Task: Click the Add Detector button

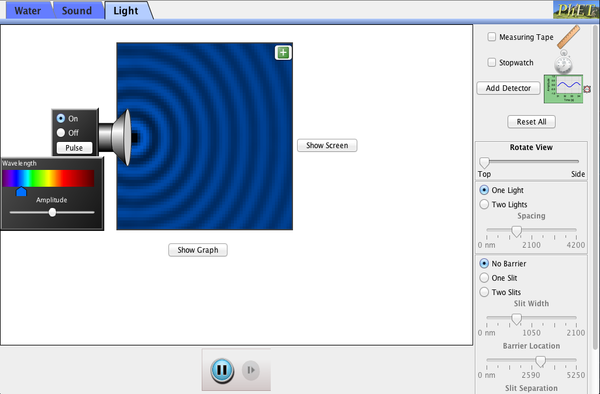Action: point(508,88)
